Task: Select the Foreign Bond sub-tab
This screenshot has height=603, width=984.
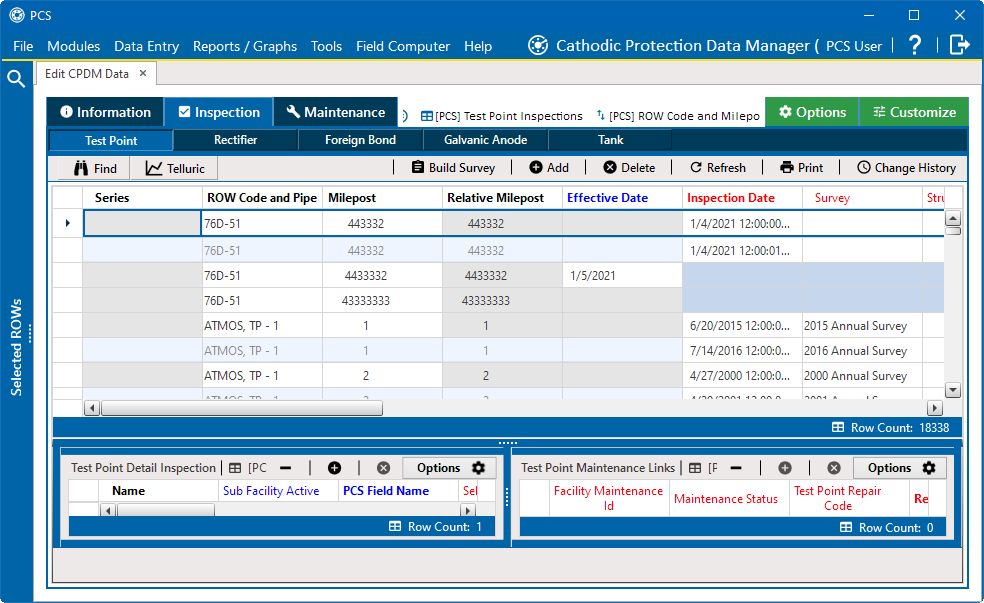Action: (x=360, y=140)
